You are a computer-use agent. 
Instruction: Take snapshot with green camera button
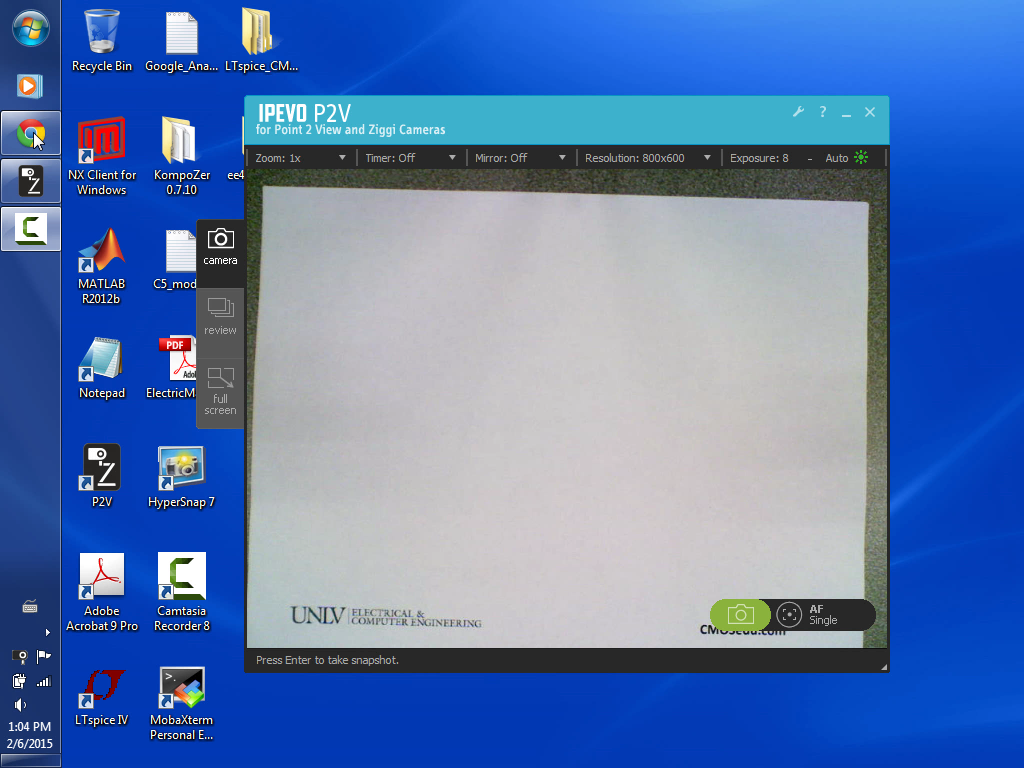pos(741,615)
